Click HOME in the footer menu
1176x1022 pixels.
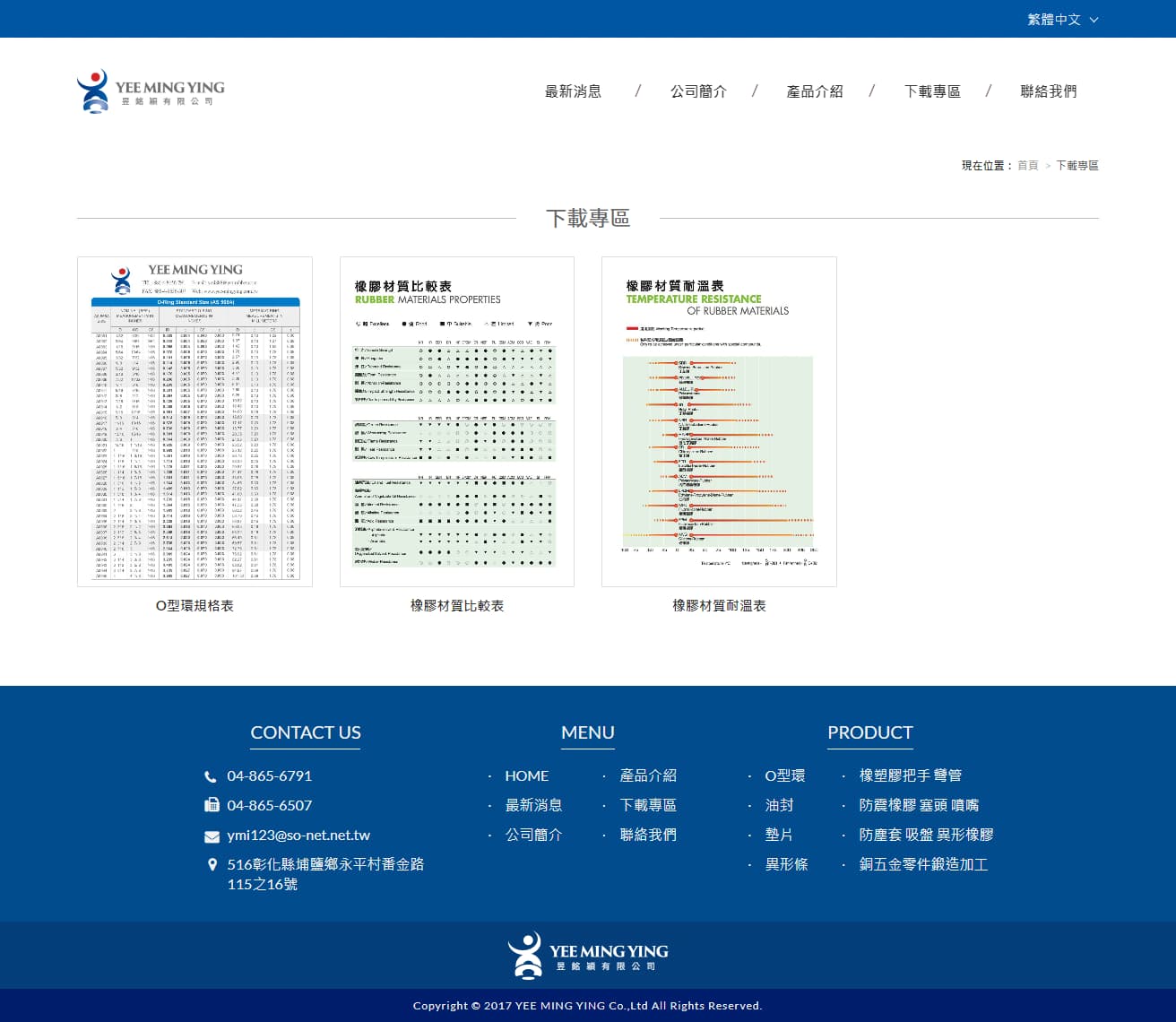(x=526, y=775)
